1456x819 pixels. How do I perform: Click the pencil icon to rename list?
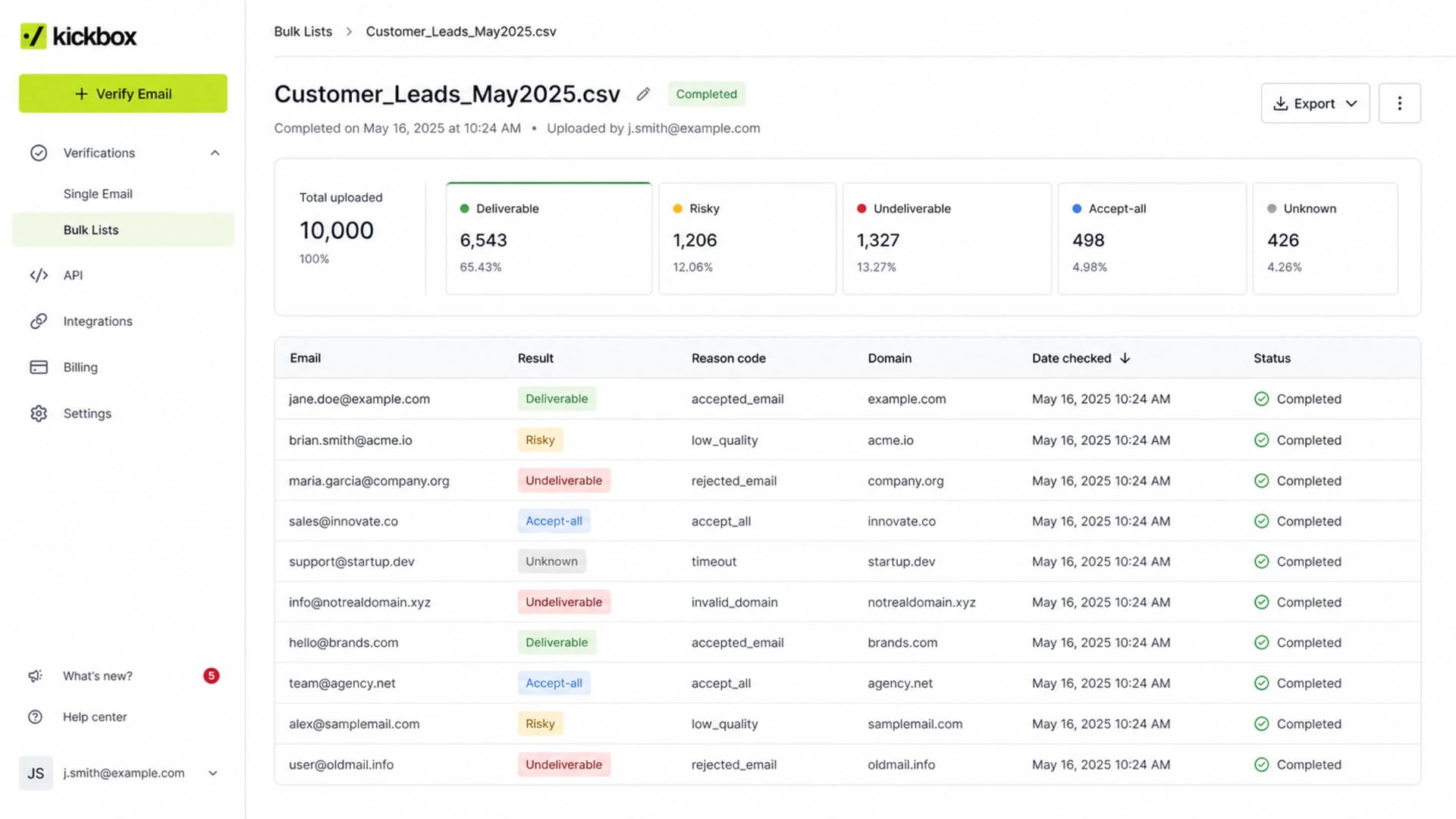[x=643, y=94]
